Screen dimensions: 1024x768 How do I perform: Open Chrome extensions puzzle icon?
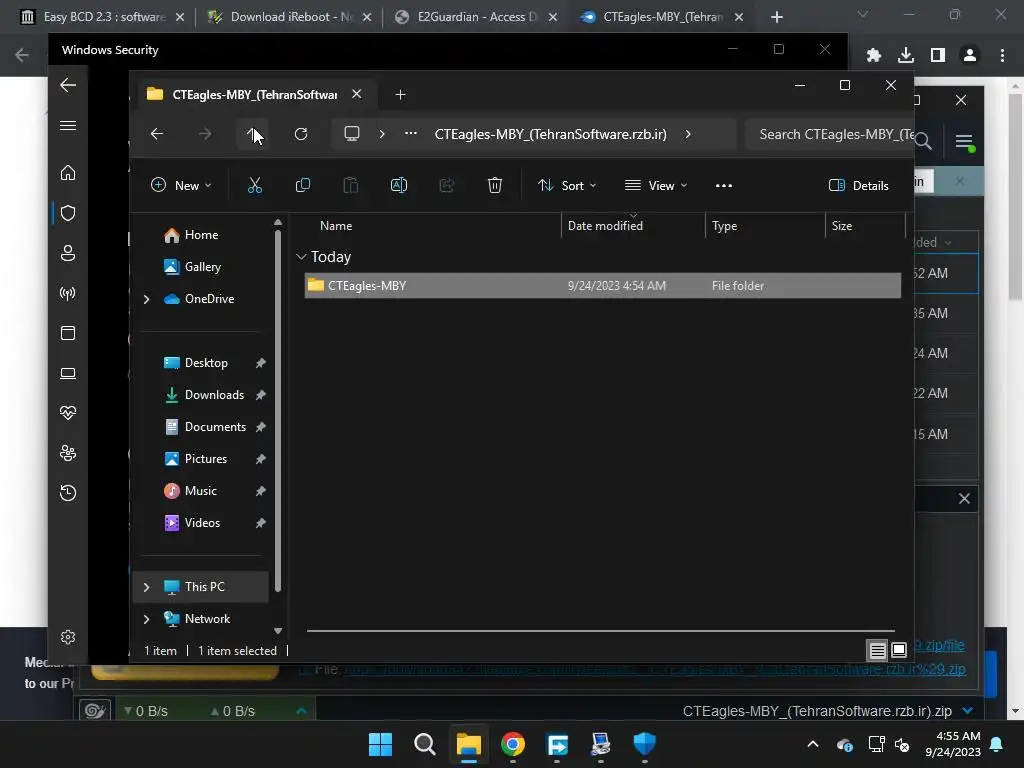[874, 55]
